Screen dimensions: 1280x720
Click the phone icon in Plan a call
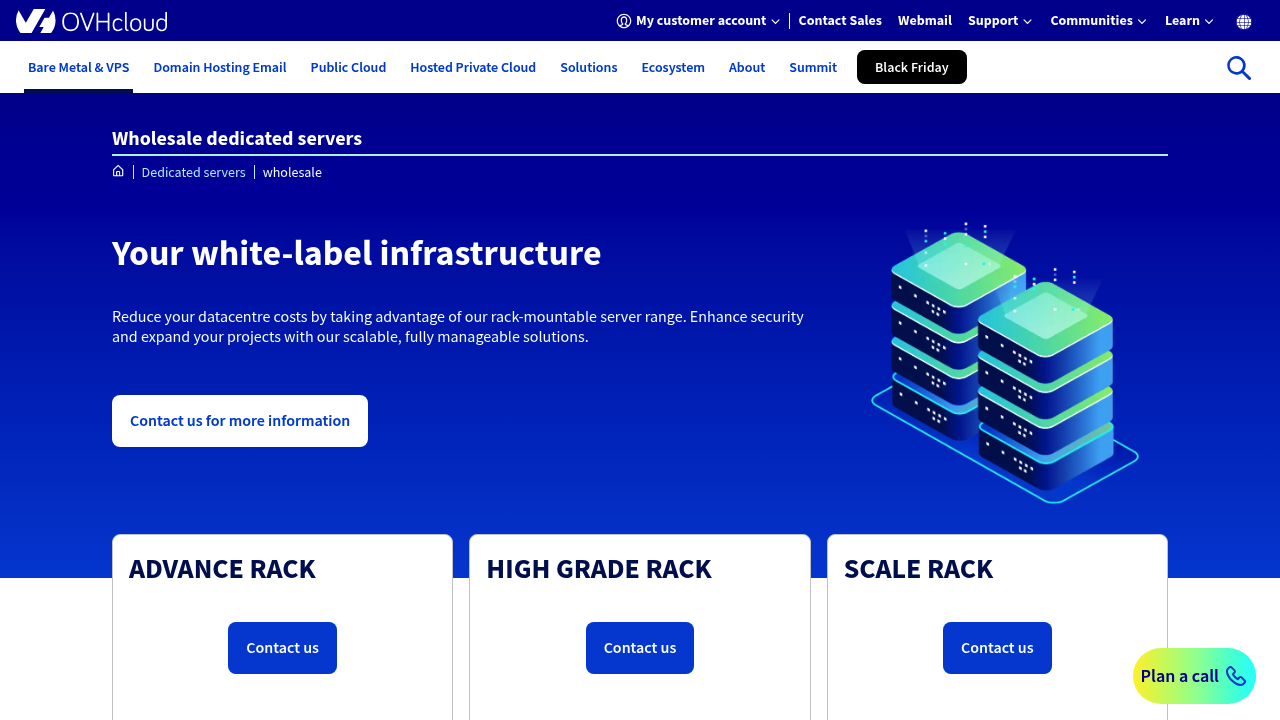click(1235, 676)
